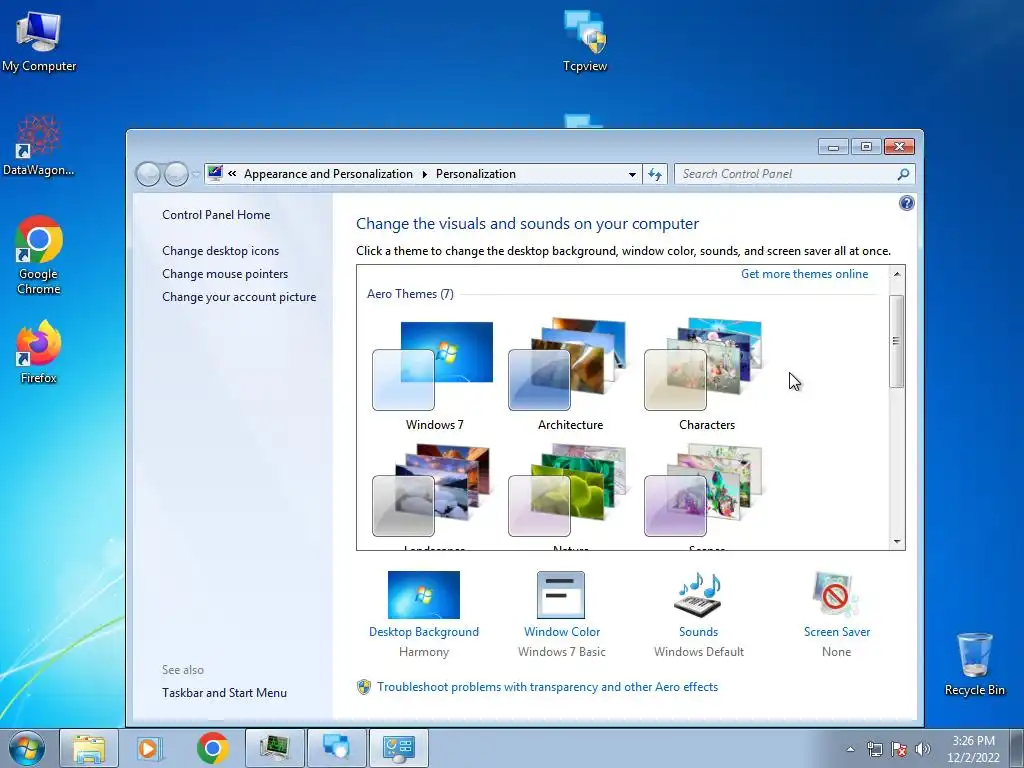This screenshot has width=1024, height=768.
Task: Open Firefox desktop shortcut
Action: coord(39,351)
